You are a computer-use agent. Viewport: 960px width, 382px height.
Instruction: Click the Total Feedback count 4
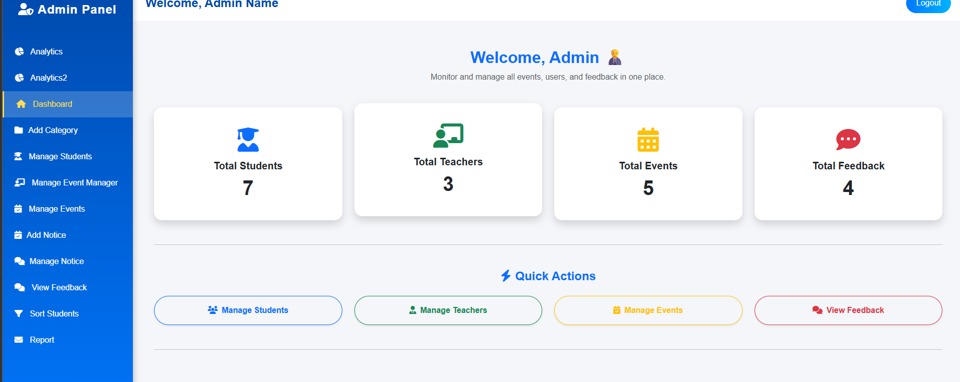[848, 188]
